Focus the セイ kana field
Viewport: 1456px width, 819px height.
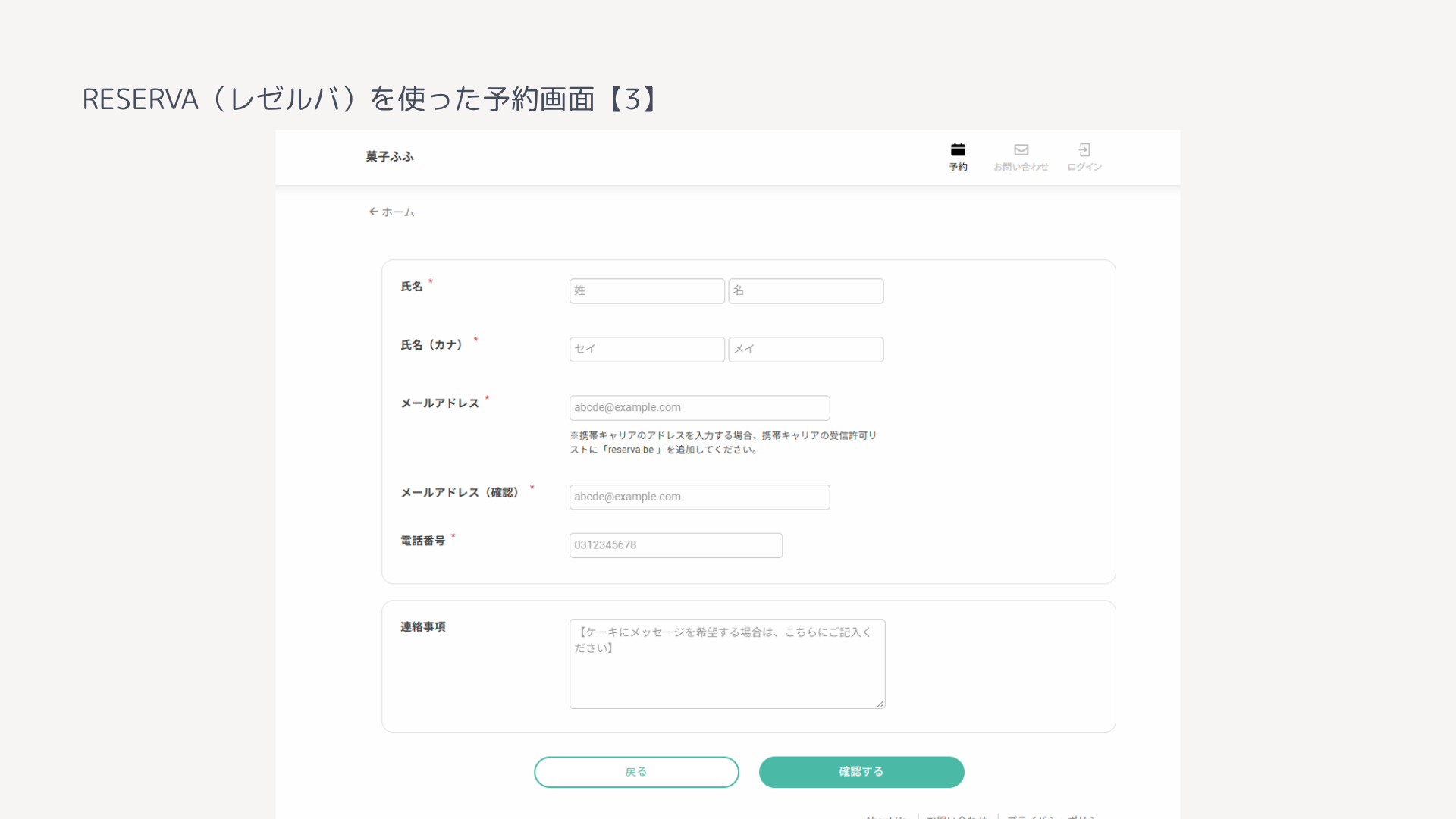[x=647, y=350]
